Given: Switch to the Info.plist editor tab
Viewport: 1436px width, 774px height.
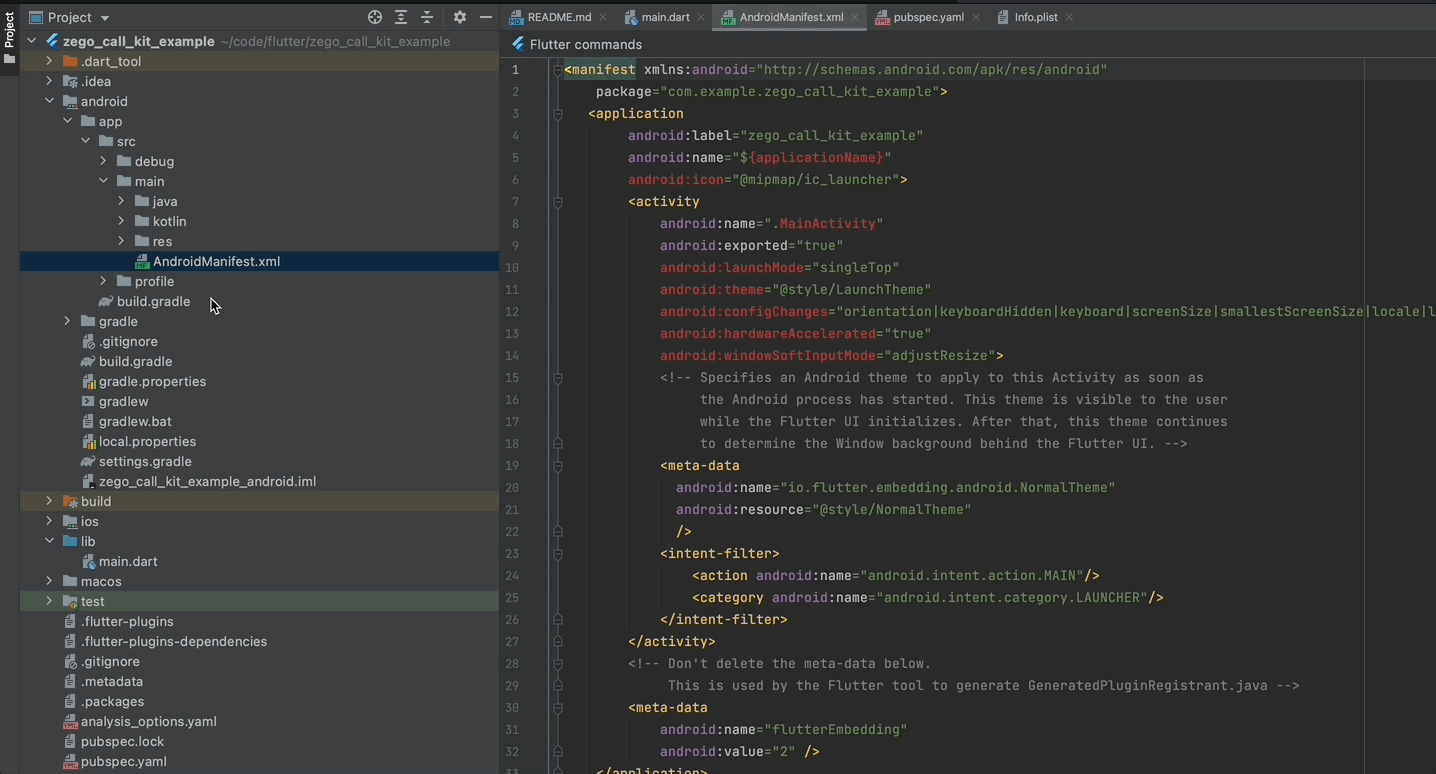Looking at the screenshot, I should click(x=1036, y=16).
